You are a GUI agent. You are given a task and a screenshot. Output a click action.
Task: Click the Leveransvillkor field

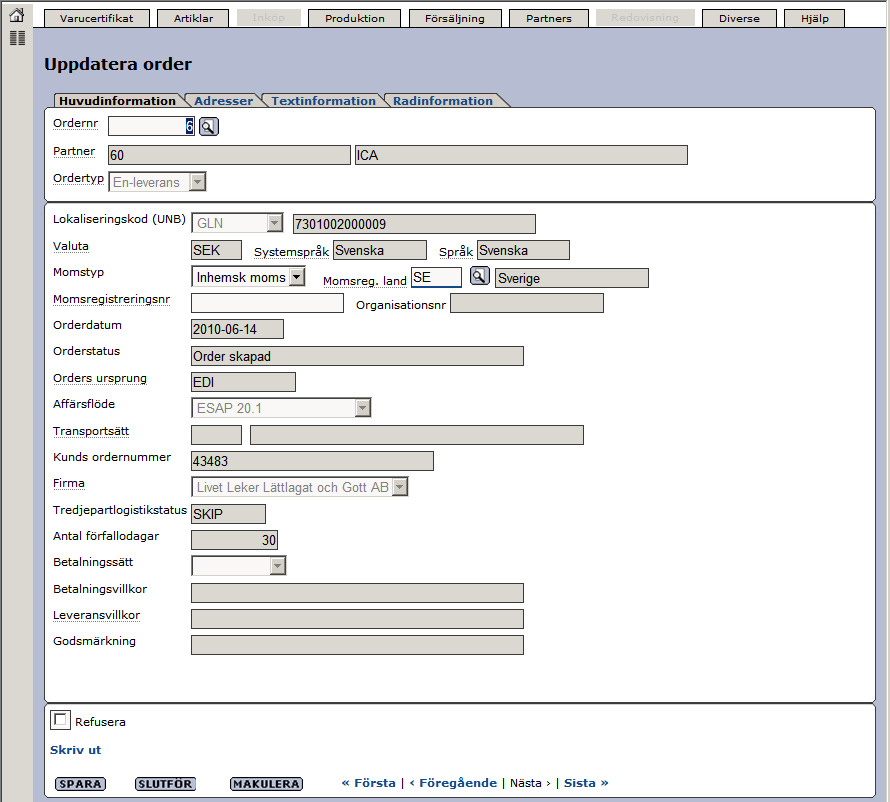[358, 619]
